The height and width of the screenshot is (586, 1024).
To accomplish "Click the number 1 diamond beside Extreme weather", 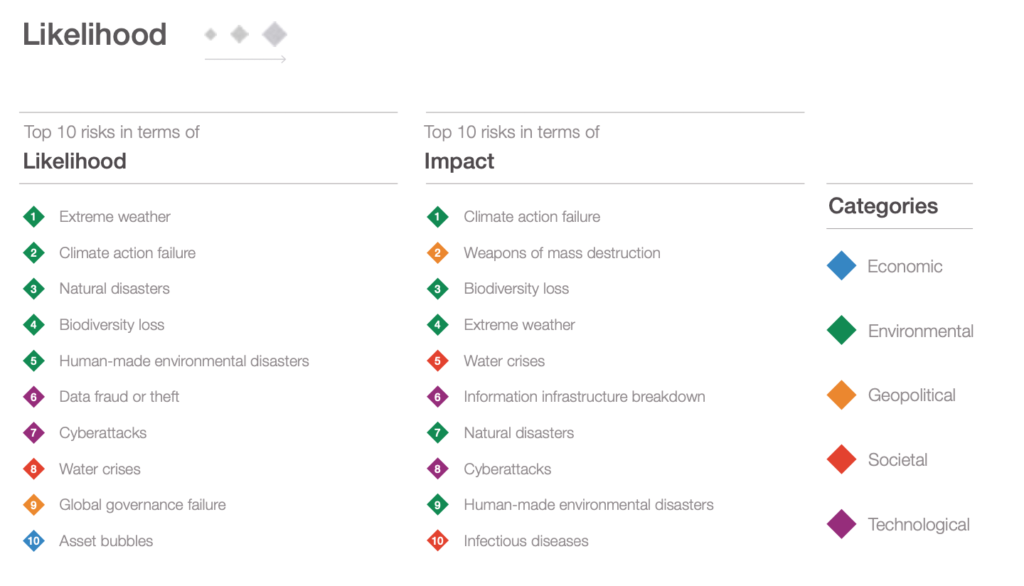I will click(33, 217).
